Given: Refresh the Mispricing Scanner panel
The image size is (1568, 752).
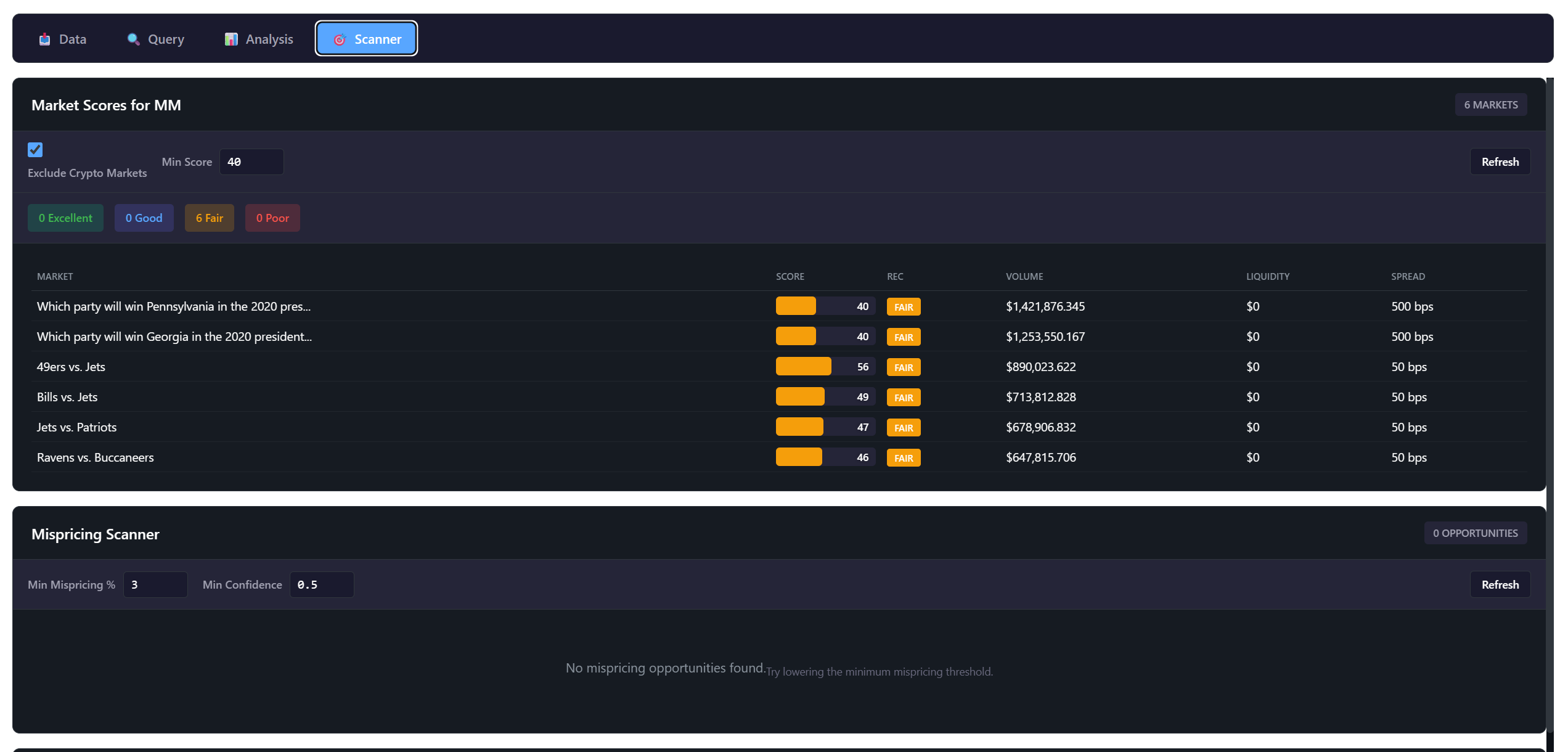Looking at the screenshot, I should click(x=1500, y=585).
